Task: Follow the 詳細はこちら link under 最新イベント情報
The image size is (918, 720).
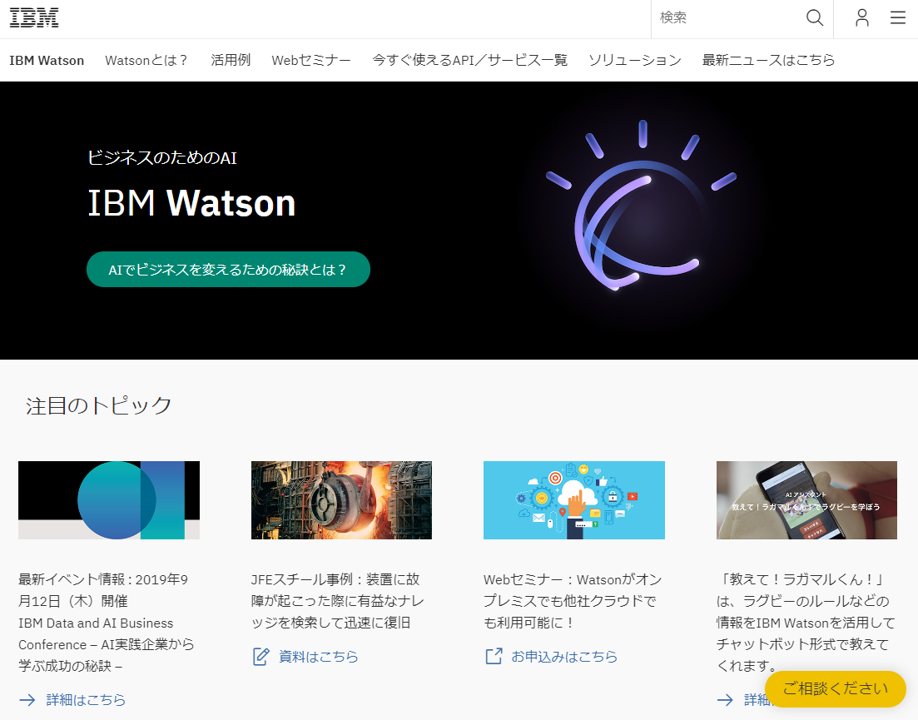Action: pos(86,700)
